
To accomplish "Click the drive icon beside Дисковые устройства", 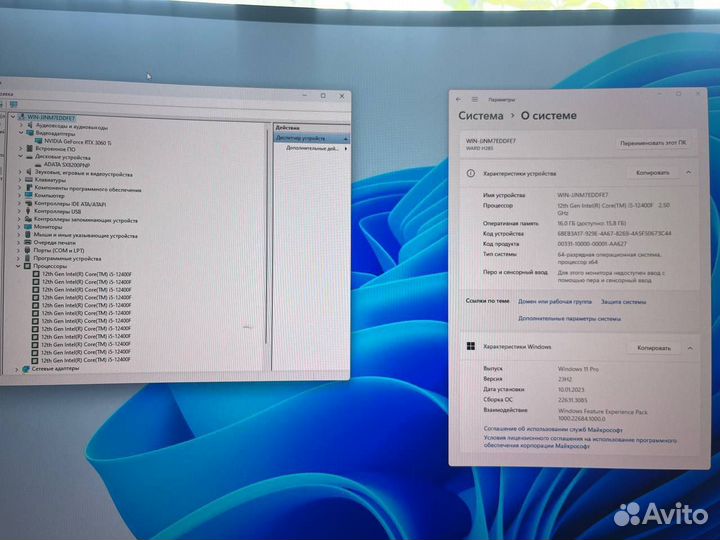I will pos(29,157).
